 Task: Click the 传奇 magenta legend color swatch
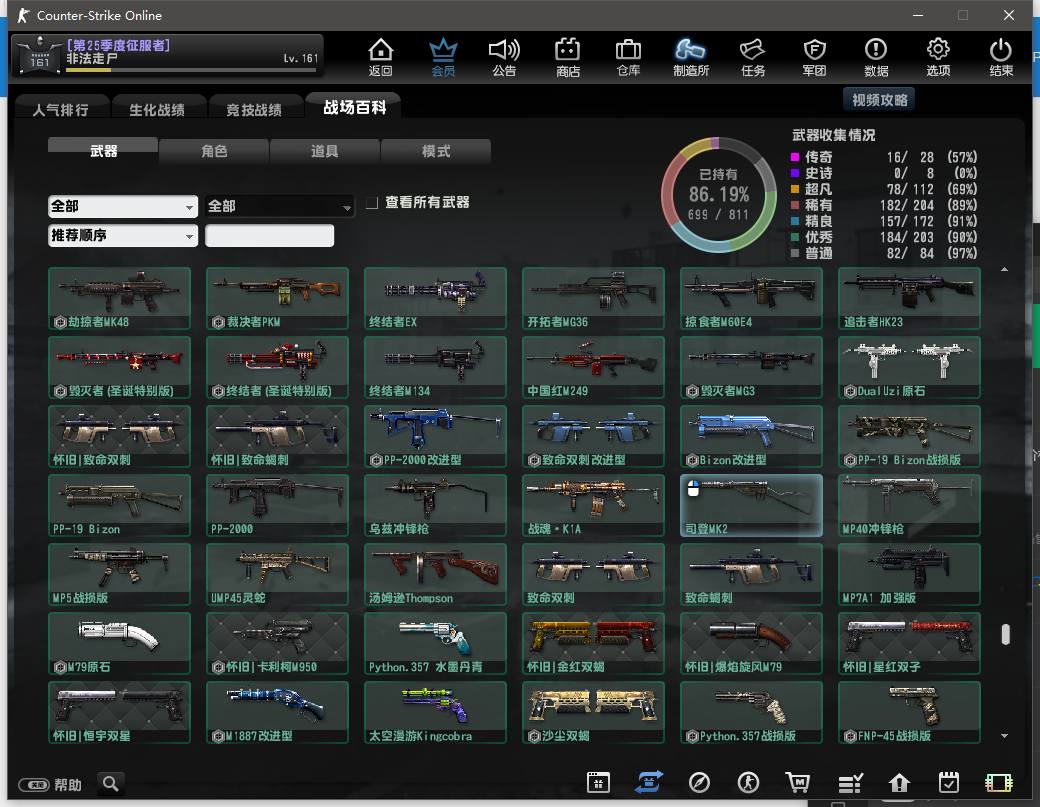pyautogui.click(x=795, y=157)
